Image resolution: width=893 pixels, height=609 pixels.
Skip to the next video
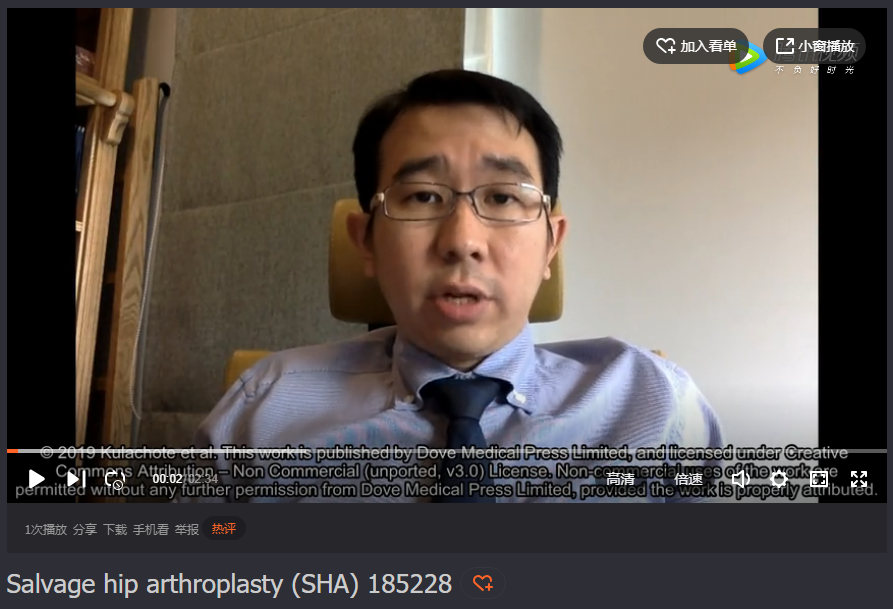point(75,479)
